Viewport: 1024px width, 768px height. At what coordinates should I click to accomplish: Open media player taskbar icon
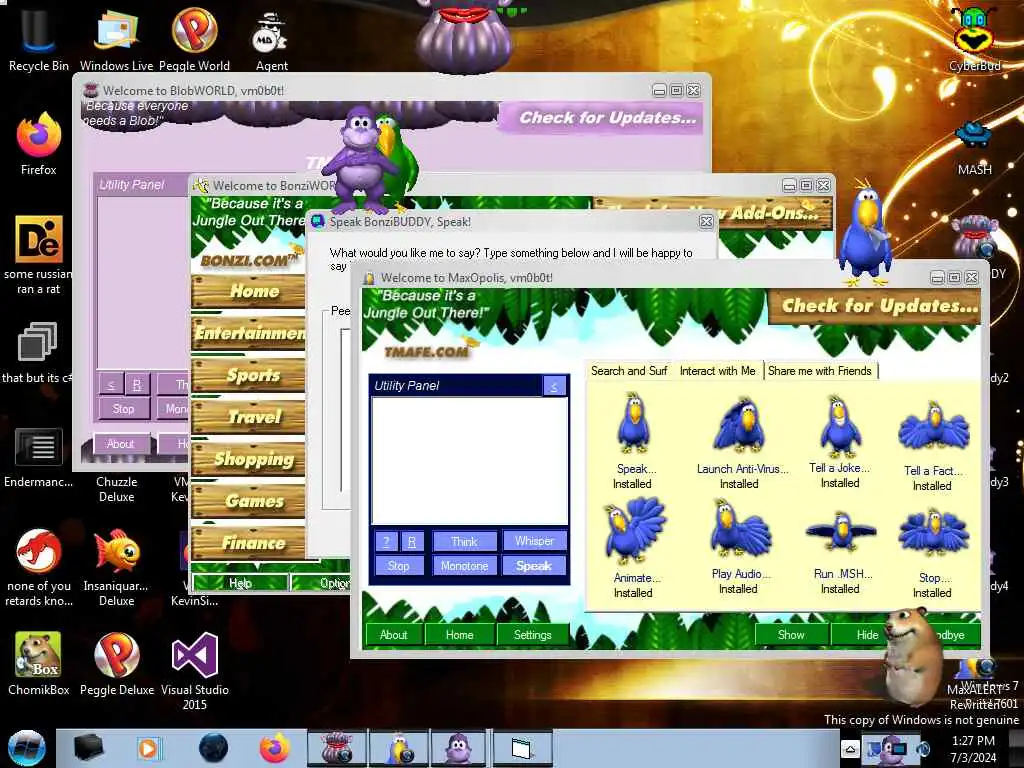[x=149, y=748]
